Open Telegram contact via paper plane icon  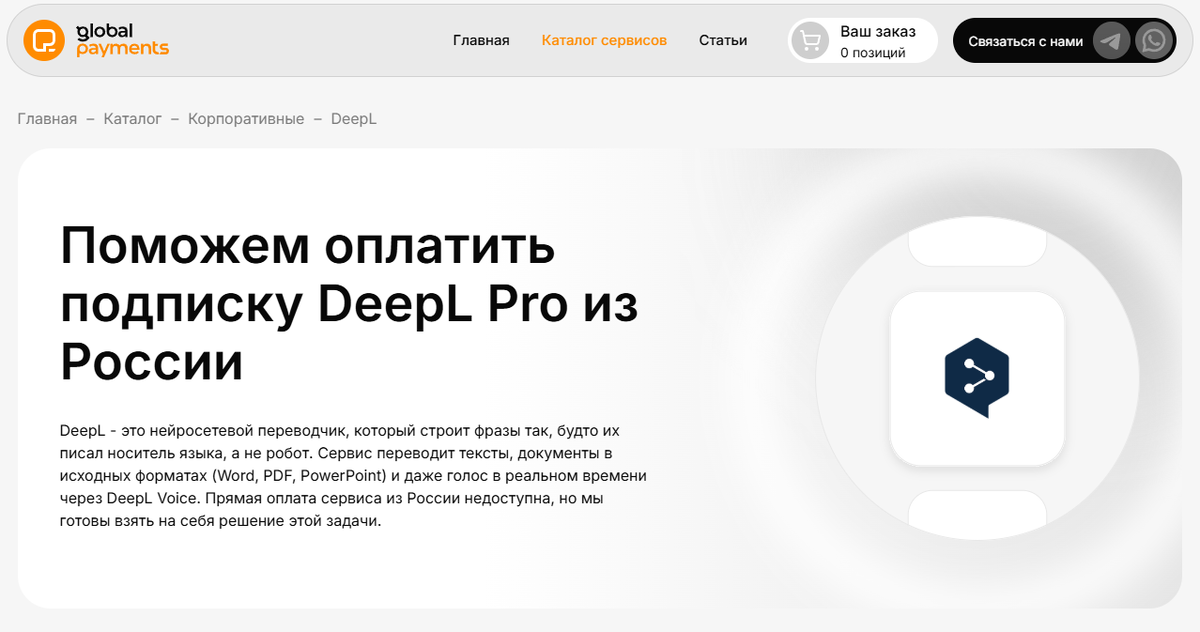tap(1111, 41)
